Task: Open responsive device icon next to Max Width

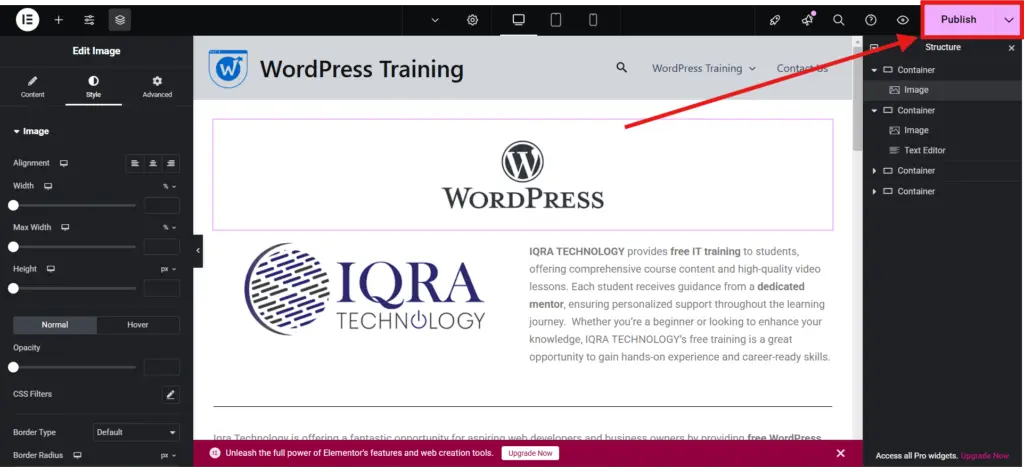Action: click(65, 227)
